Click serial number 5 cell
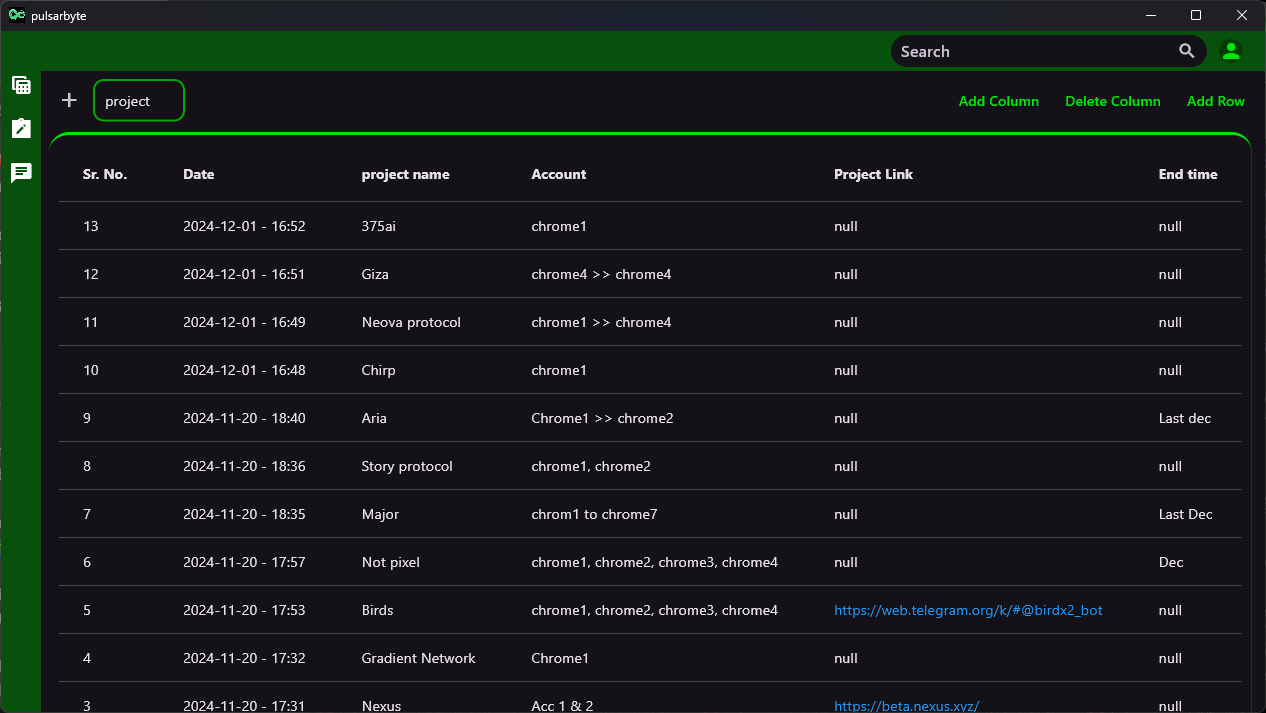 click(87, 610)
